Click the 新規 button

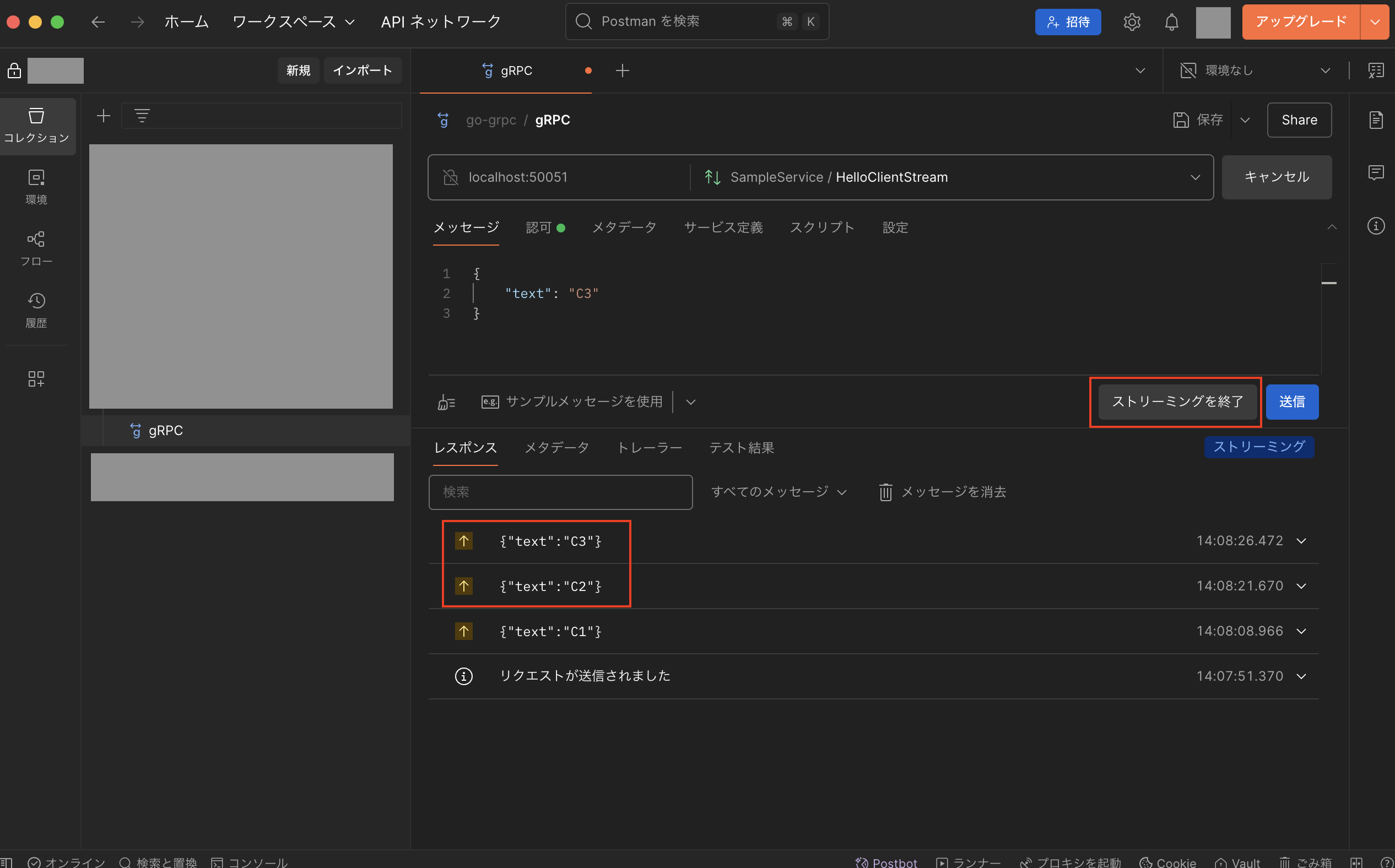tap(298, 70)
